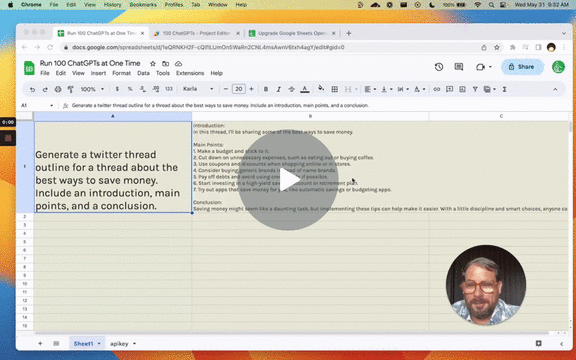Click the insert chart icon
The image size is (576, 360).
click(x=462, y=89)
